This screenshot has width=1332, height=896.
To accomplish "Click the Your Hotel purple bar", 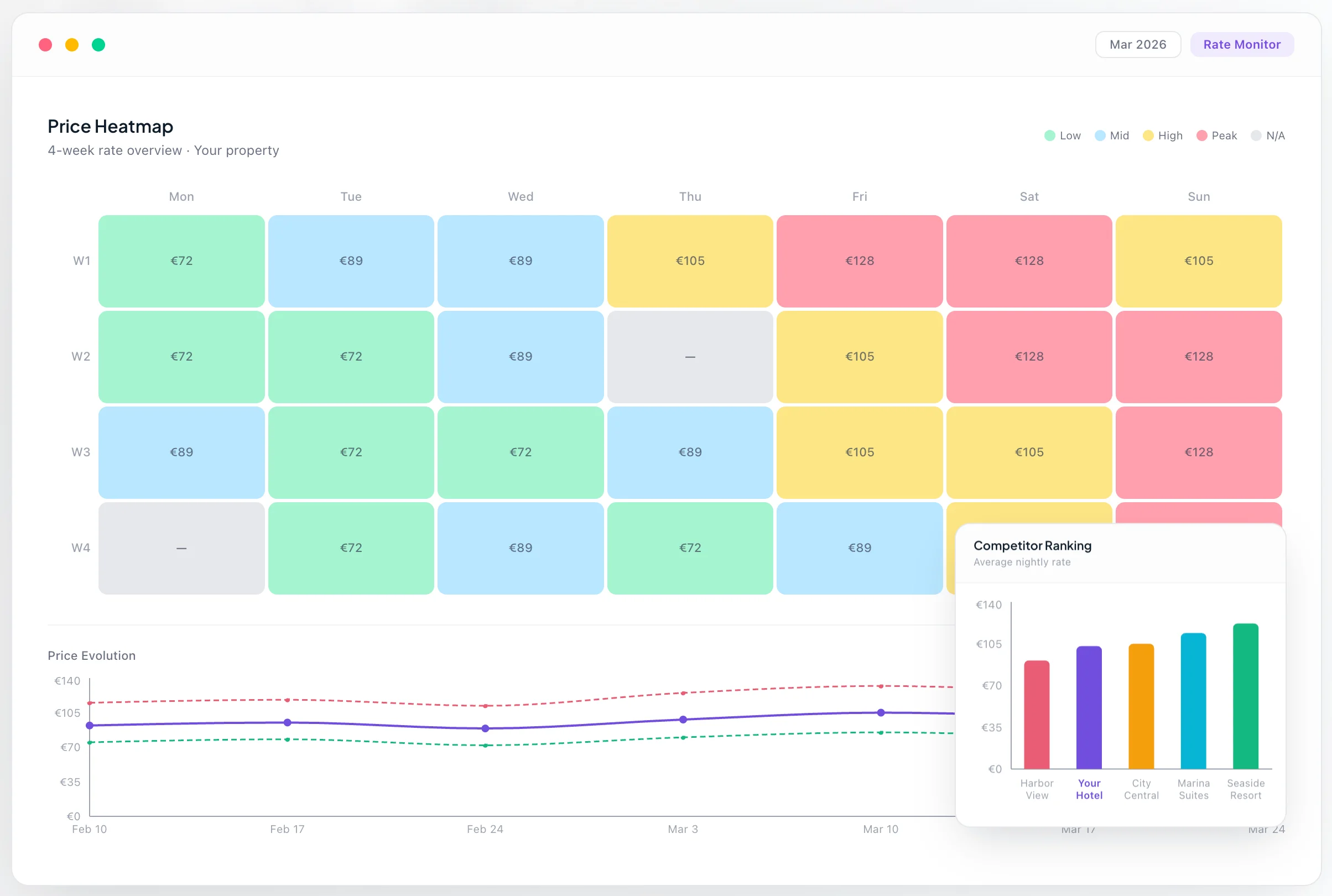I will pos(1089,707).
